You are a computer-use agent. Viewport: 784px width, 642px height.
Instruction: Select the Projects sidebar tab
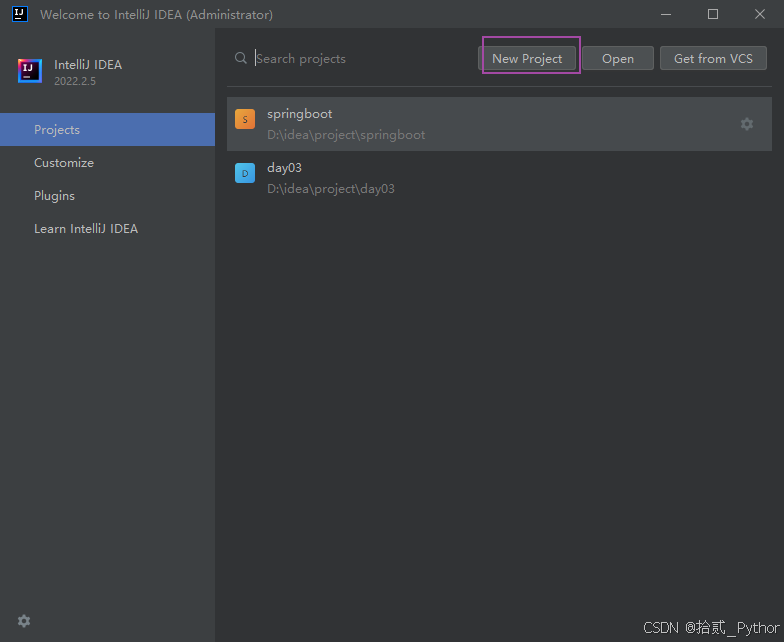[x=108, y=130]
